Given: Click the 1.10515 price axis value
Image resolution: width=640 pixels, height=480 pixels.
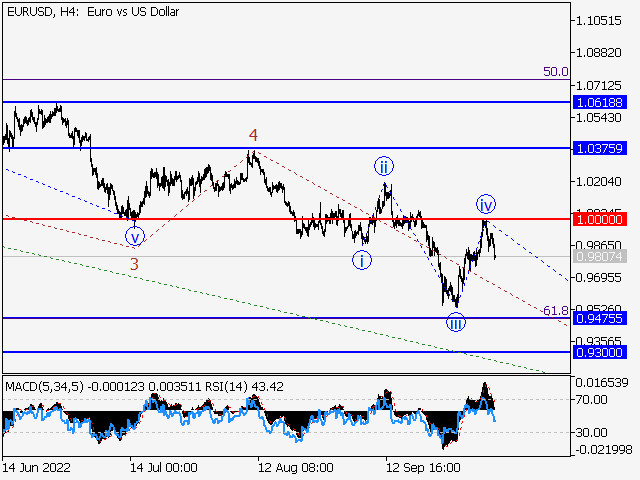Looking at the screenshot, I should pos(598,20).
